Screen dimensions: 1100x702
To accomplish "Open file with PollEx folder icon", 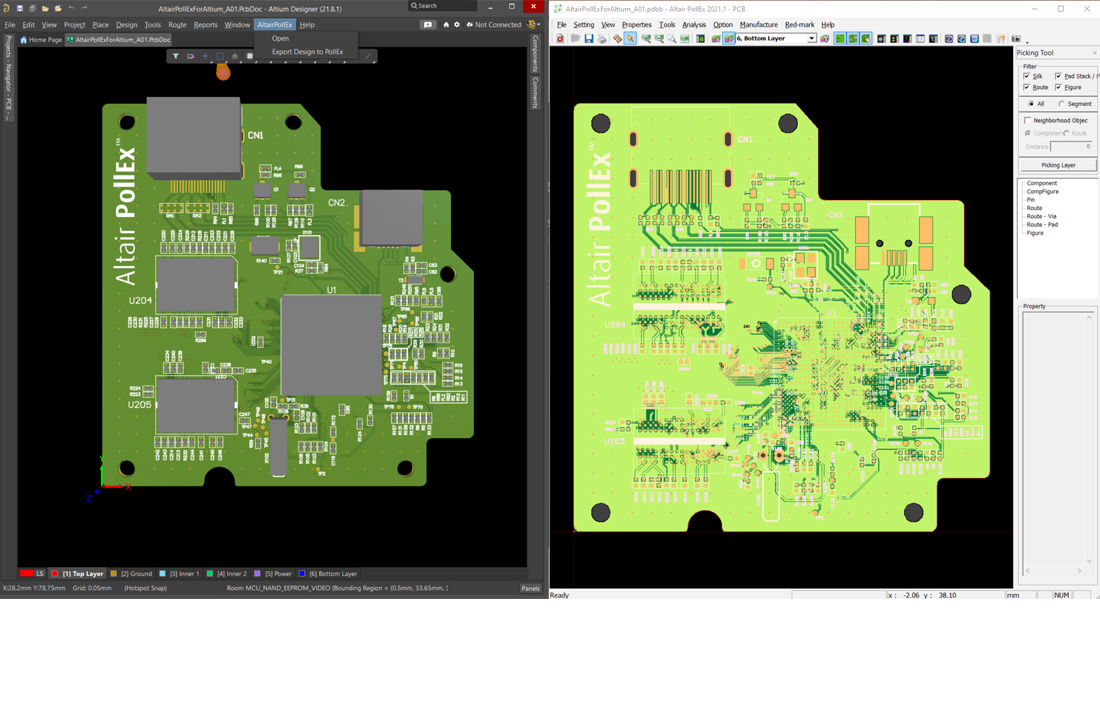I will point(575,39).
